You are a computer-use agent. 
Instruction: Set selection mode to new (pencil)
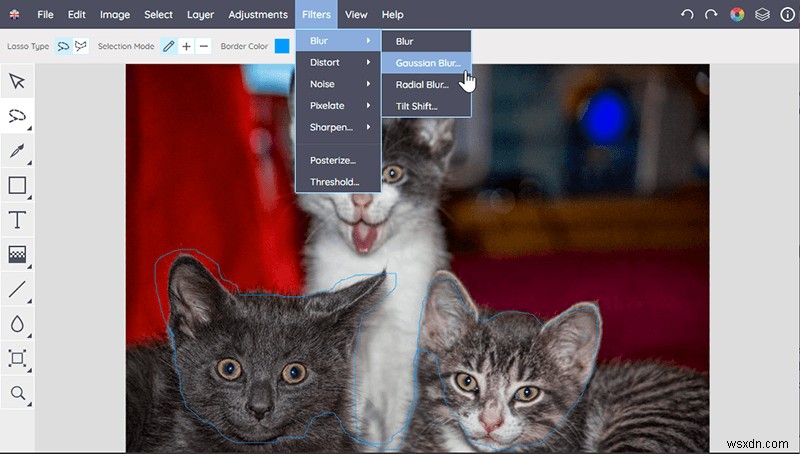point(169,46)
